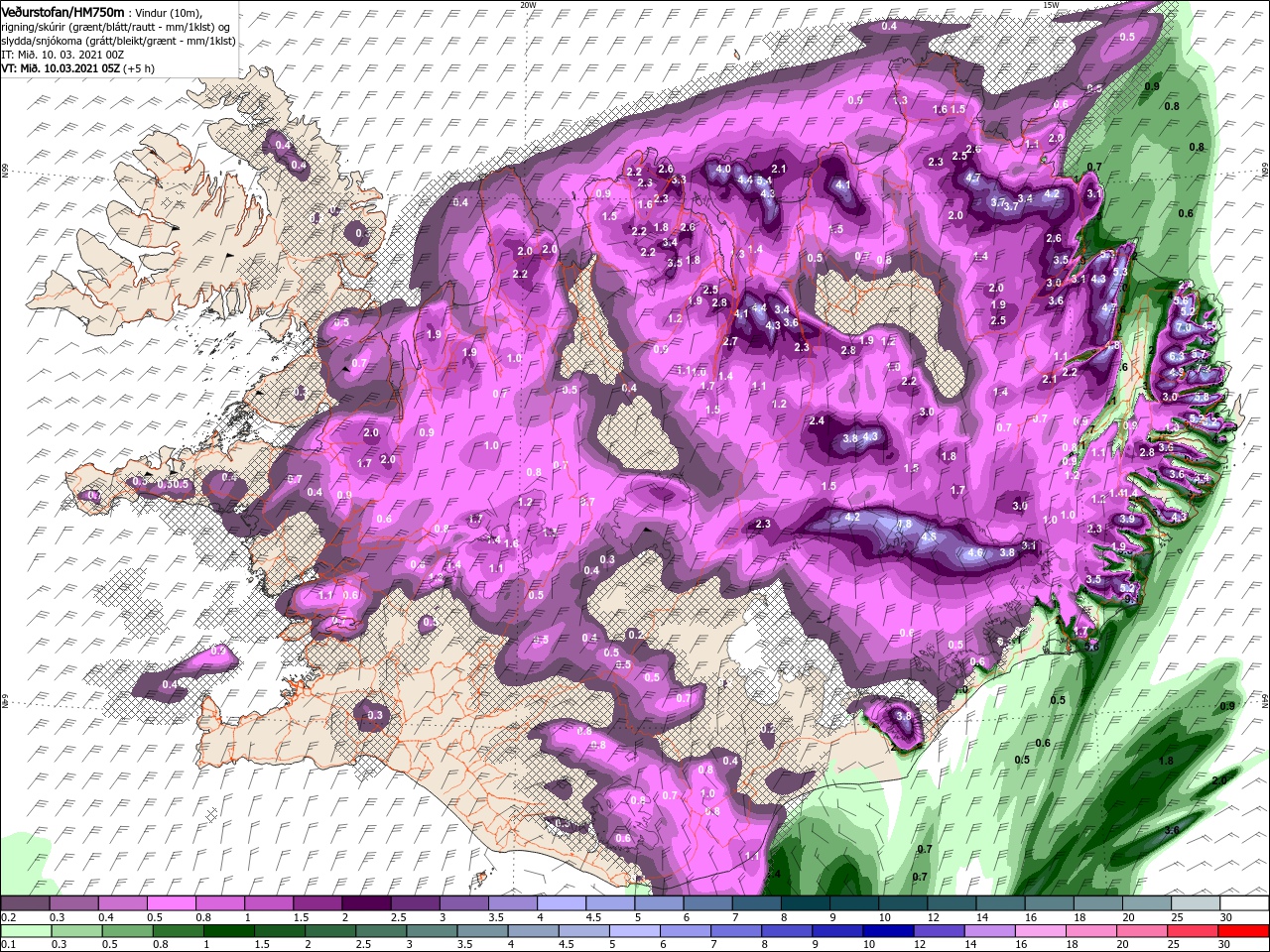Screen dimensions: 1270x952
Task: Click the '3.5' label under the upper legend
Action: pyautogui.click(x=496, y=918)
